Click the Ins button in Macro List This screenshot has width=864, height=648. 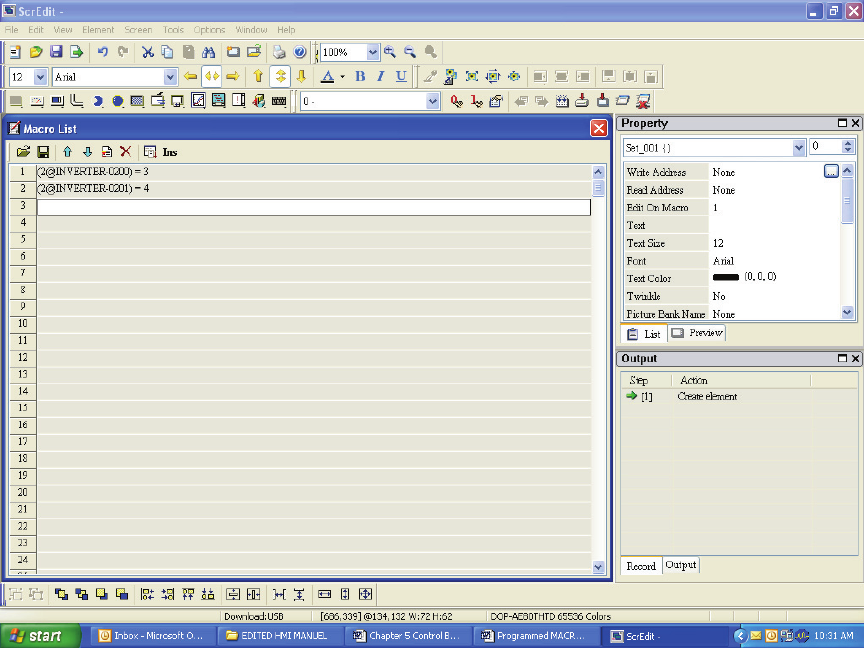(x=170, y=152)
